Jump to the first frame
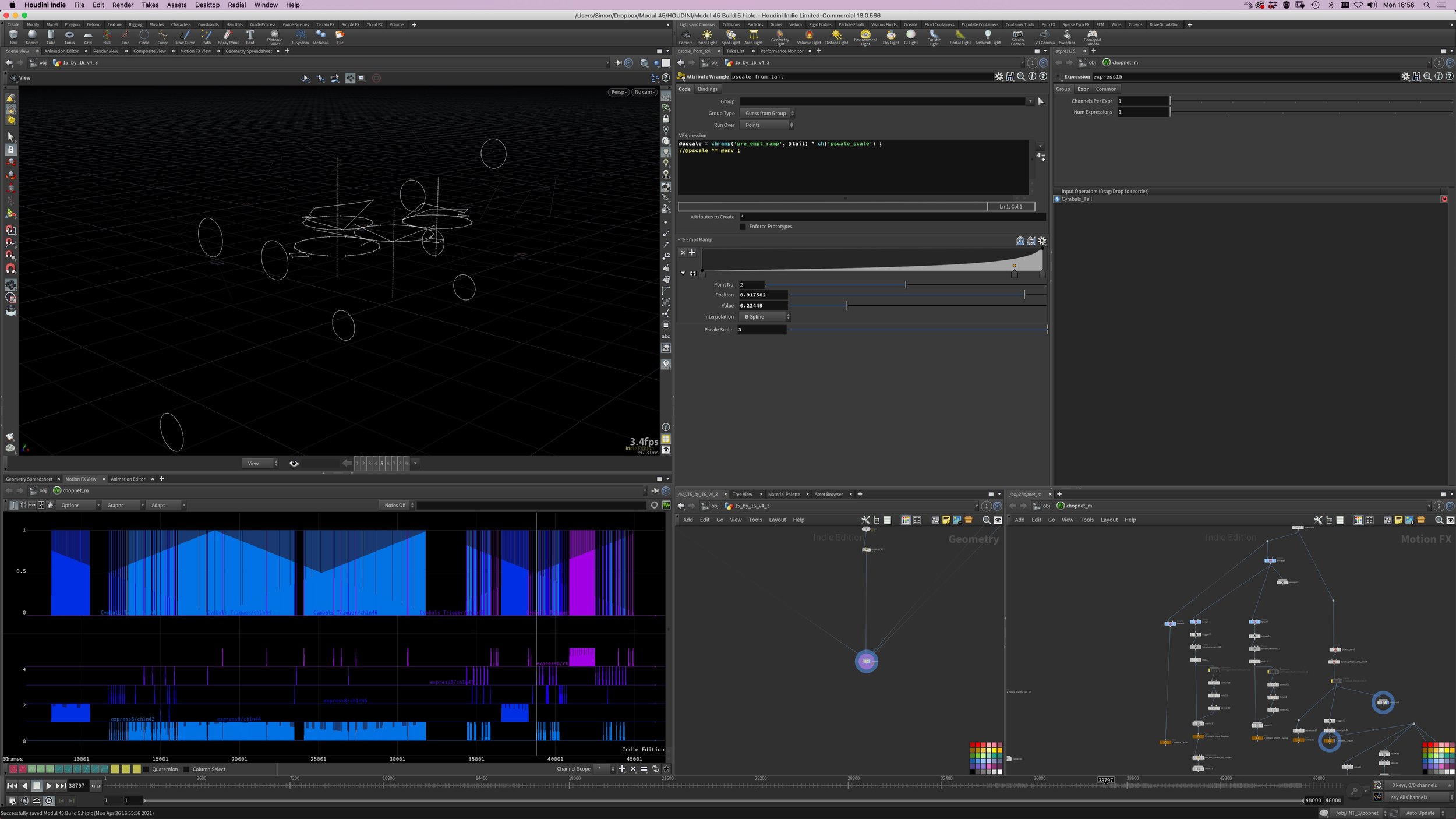The image size is (1456, 819). (12, 786)
